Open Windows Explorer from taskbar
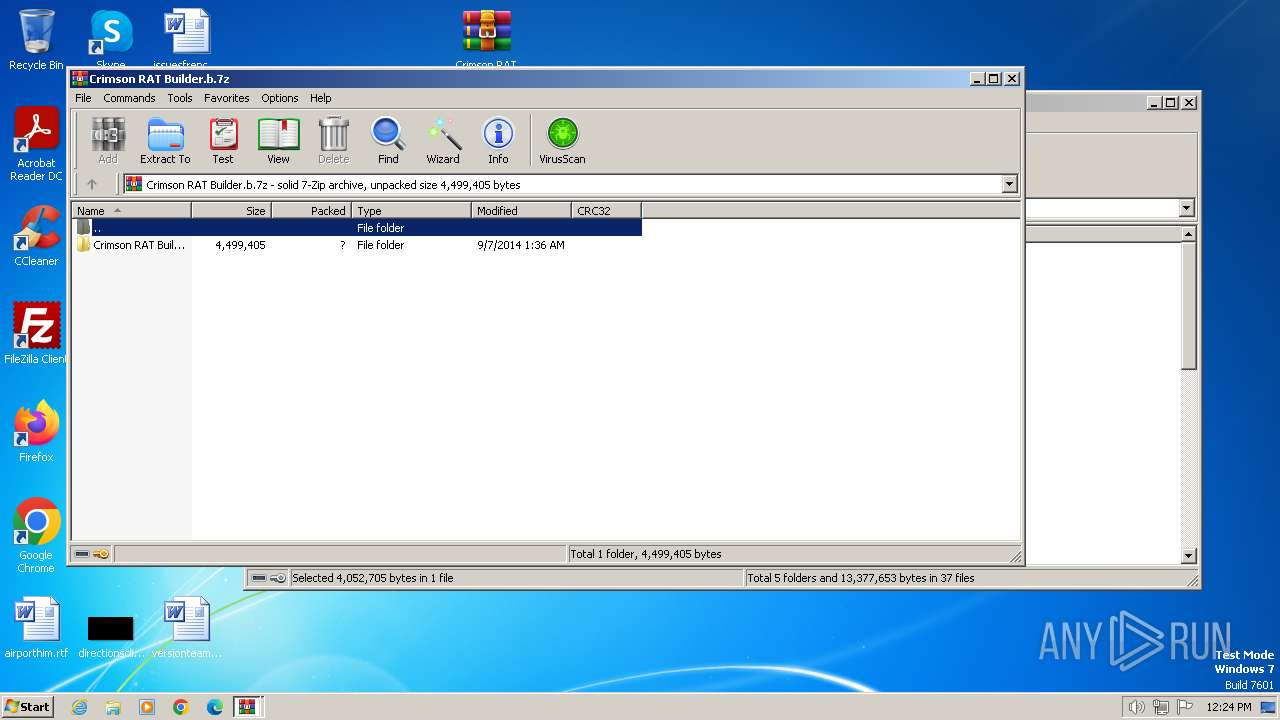 [113, 707]
